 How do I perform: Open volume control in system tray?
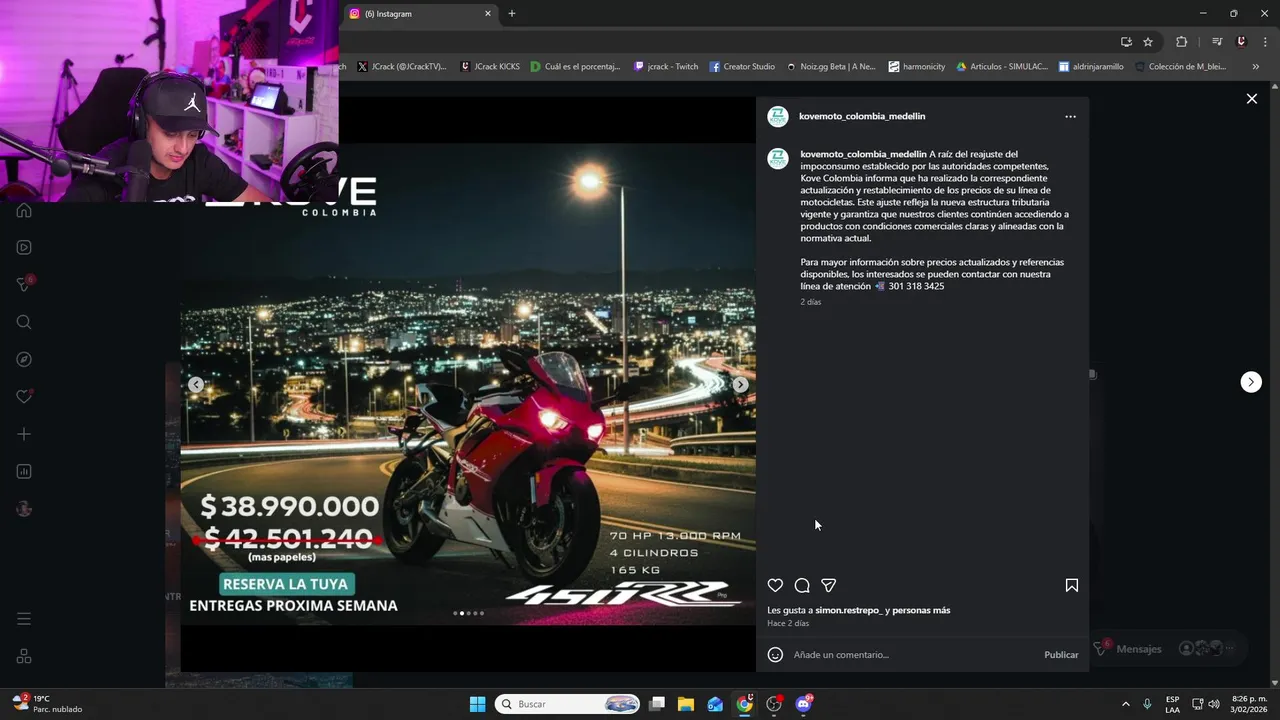[x=1214, y=704]
